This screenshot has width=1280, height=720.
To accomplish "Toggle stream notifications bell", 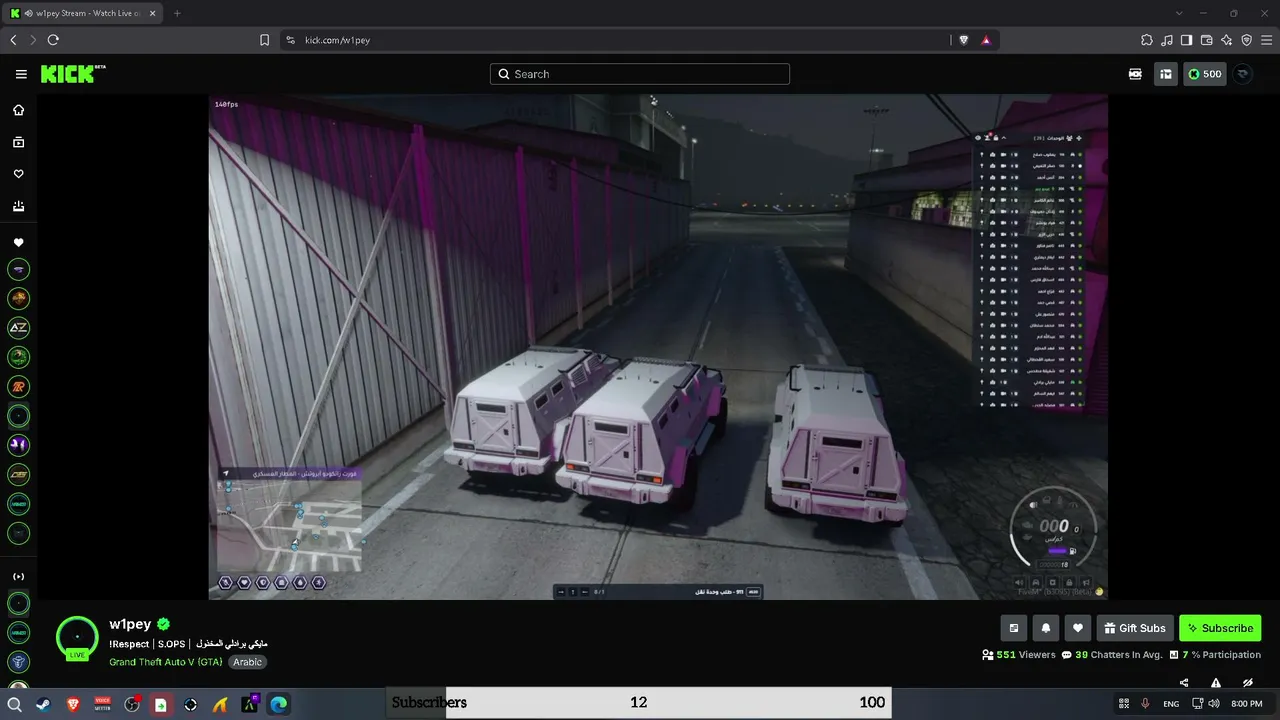I will (1046, 628).
